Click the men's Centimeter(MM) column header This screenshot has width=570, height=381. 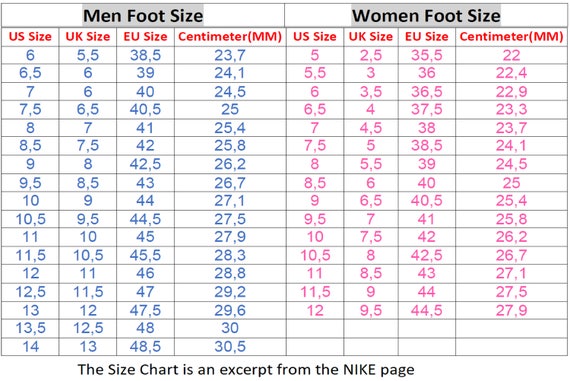(x=230, y=36)
